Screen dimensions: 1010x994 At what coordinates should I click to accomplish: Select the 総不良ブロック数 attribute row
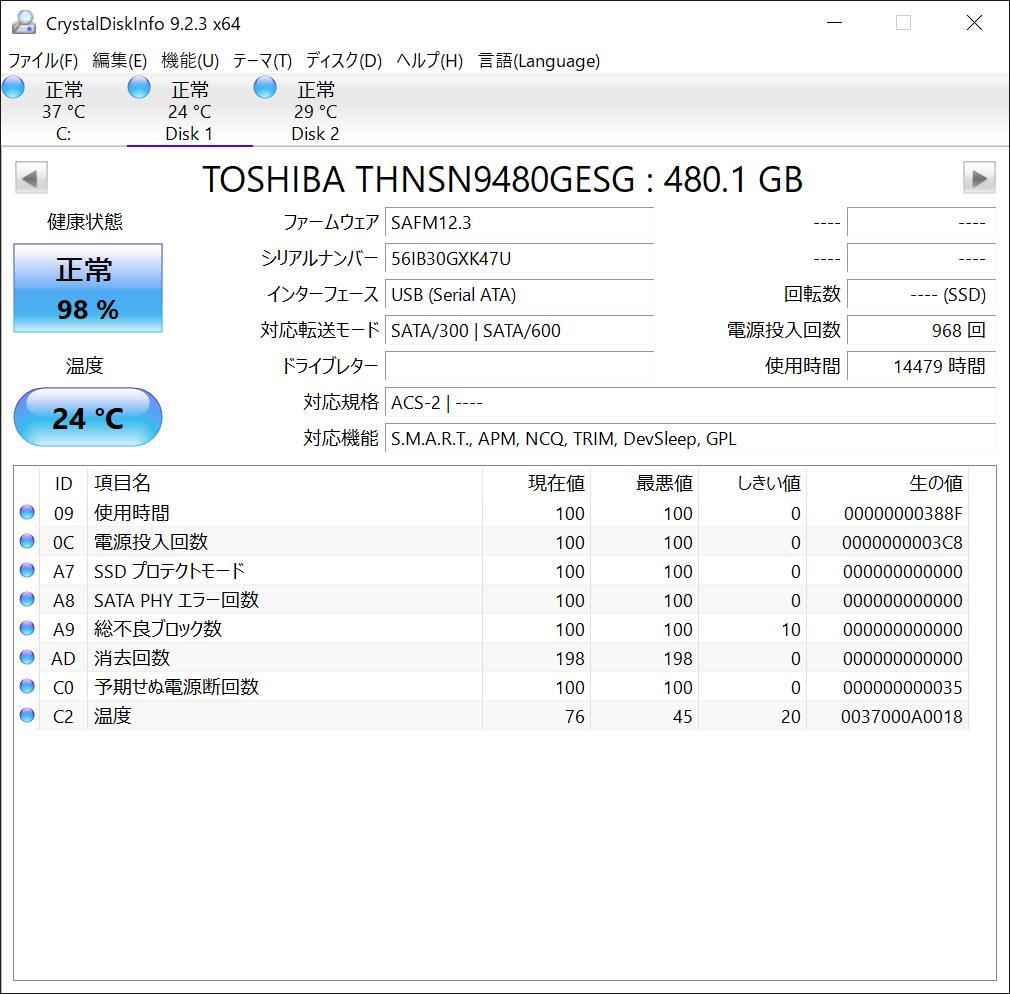pyautogui.click(x=491, y=629)
